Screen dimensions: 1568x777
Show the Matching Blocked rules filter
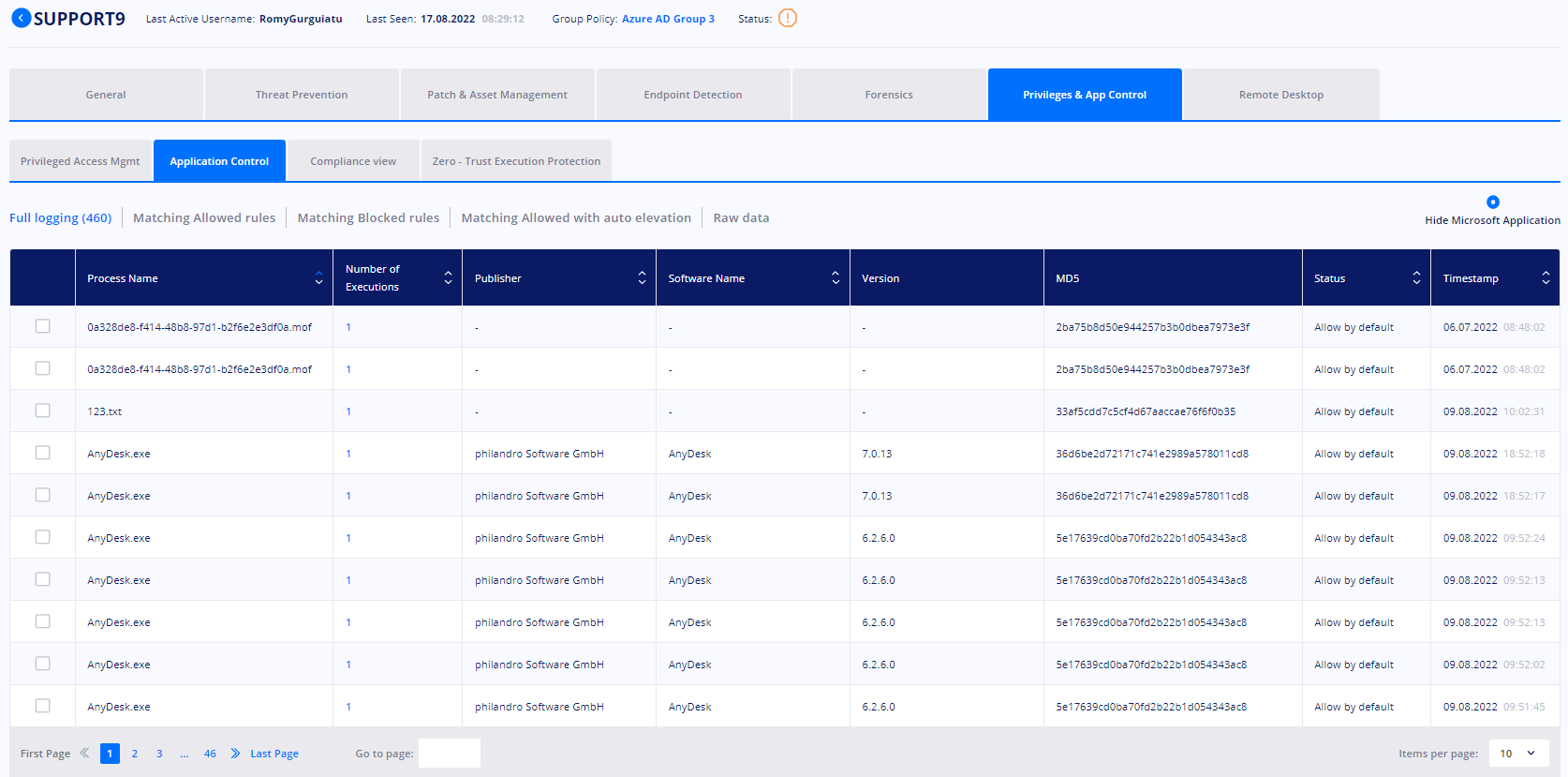[x=368, y=217]
